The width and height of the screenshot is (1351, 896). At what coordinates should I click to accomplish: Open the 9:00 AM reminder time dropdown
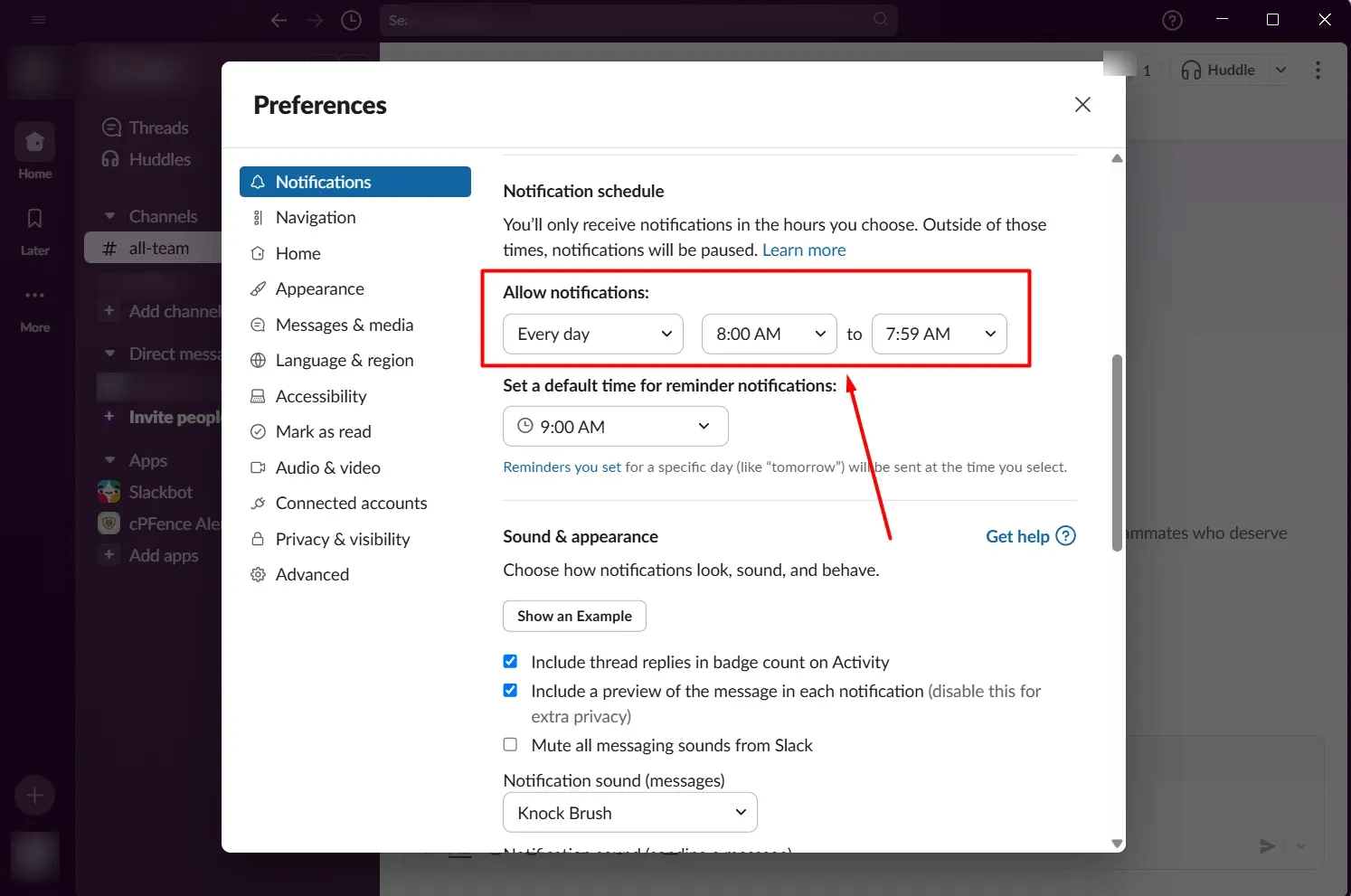coord(616,427)
